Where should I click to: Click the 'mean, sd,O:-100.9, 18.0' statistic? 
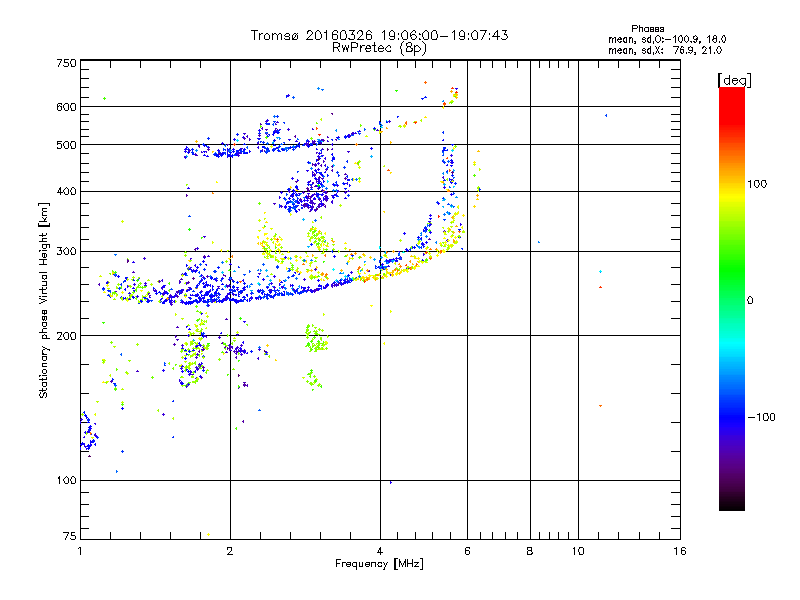pos(667,39)
